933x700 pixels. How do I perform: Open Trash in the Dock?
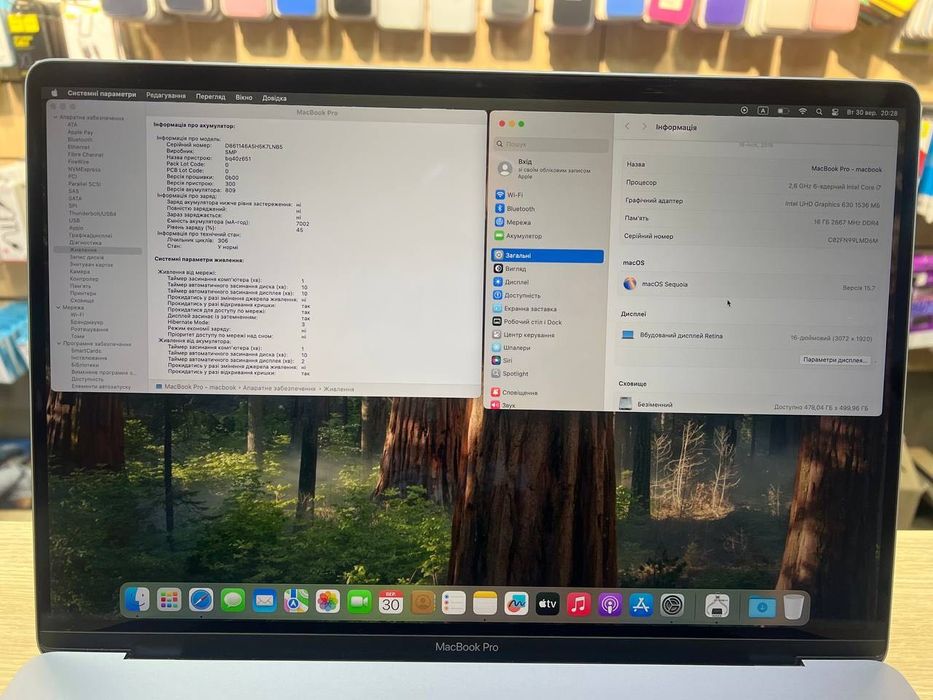pyautogui.click(x=793, y=607)
